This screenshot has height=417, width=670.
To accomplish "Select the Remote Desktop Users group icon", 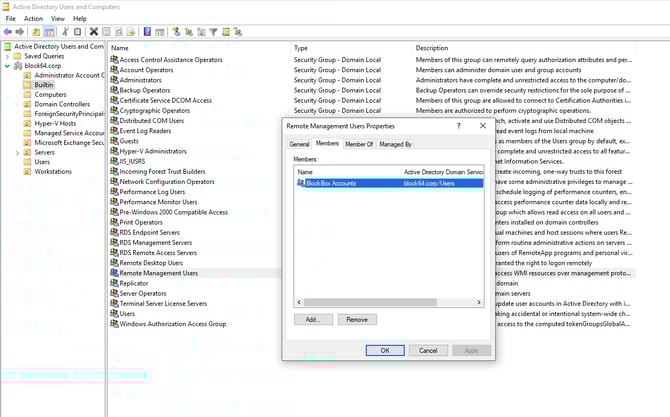I will coord(113,262).
